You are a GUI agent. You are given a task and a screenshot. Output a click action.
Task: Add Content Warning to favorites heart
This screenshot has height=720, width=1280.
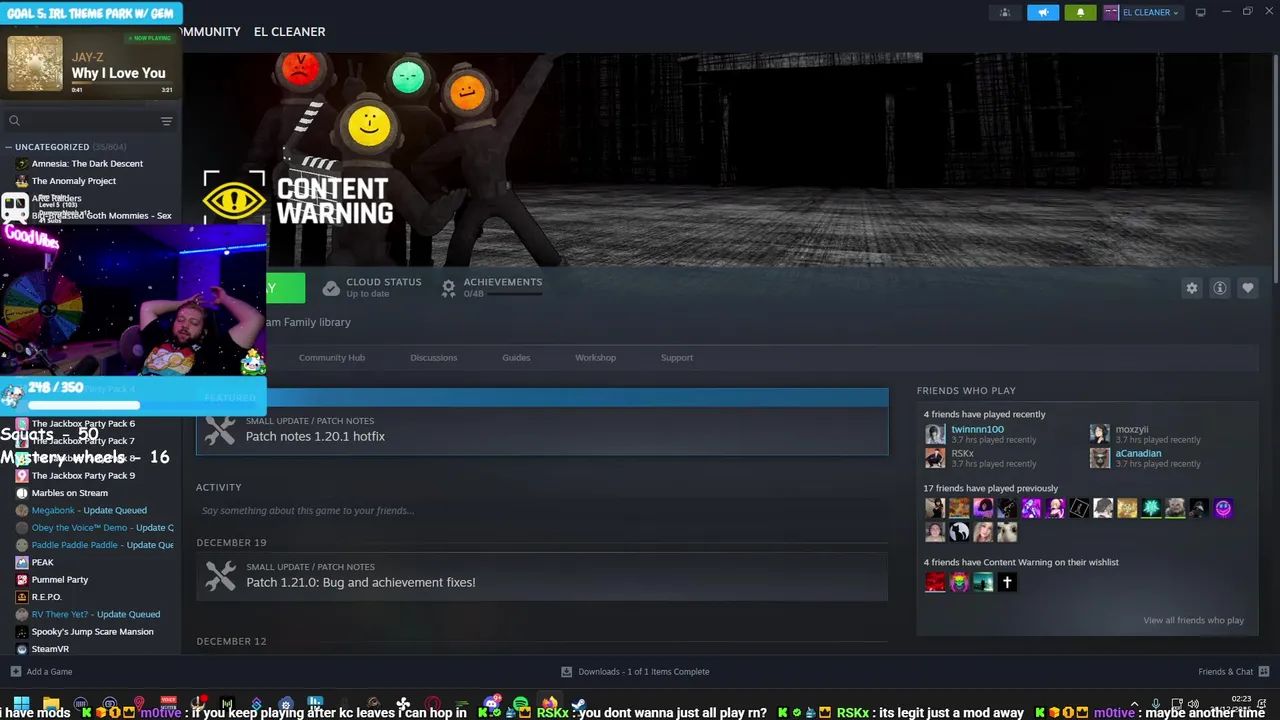[1247, 288]
